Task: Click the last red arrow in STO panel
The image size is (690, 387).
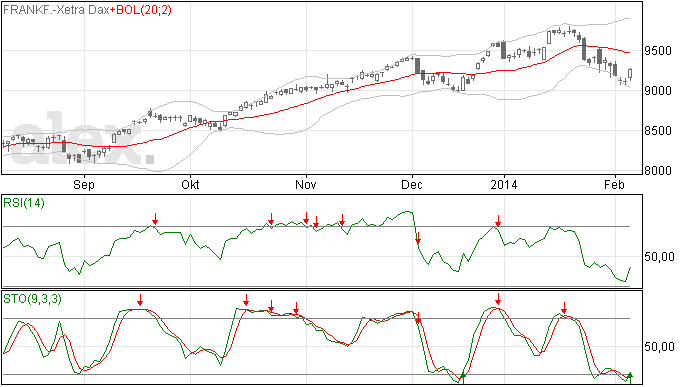Action: 564,308
